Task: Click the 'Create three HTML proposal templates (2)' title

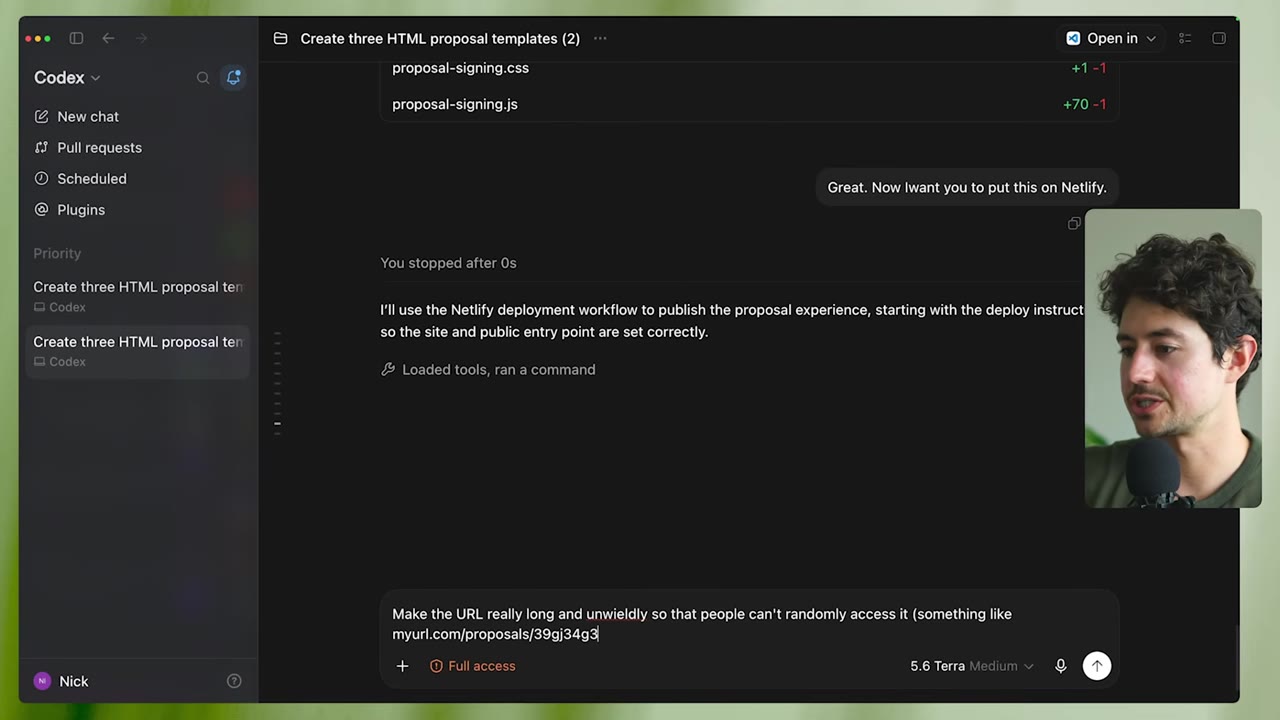Action: coord(440,38)
